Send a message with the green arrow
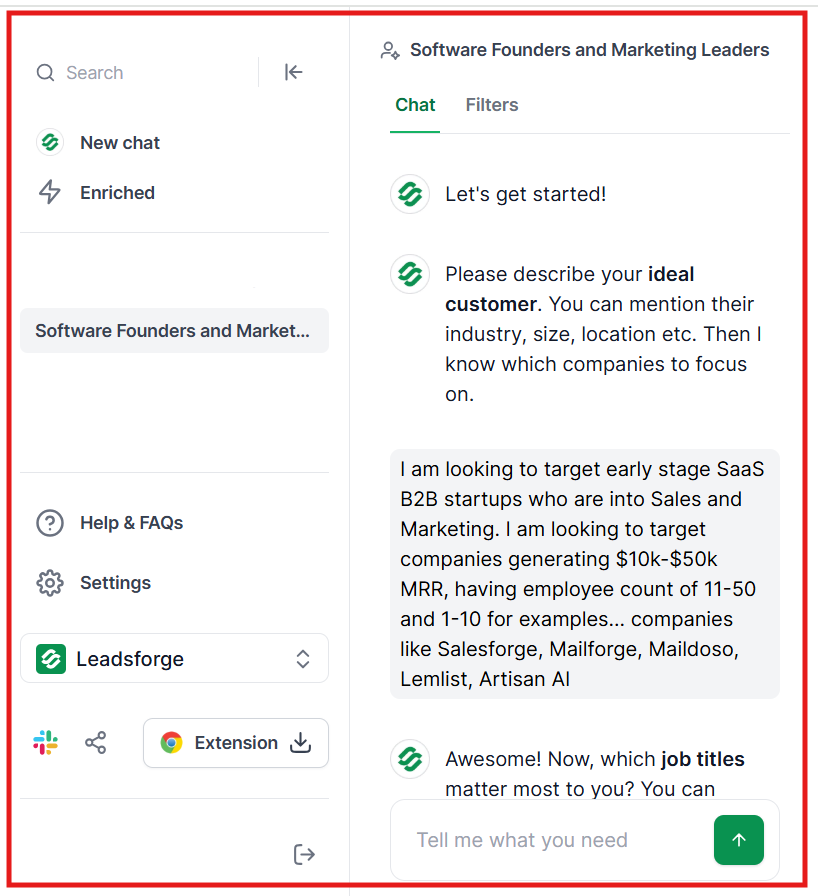Viewport: 818px width, 896px height. click(739, 840)
